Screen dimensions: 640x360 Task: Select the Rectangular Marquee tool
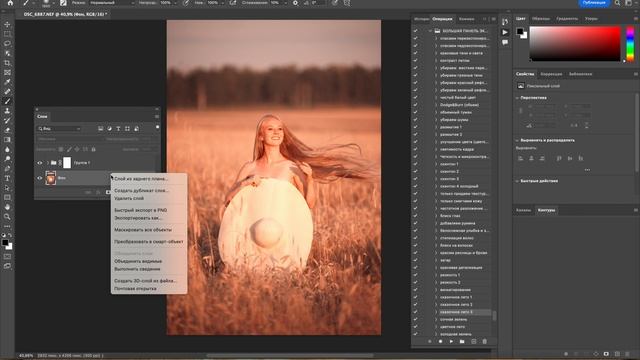[x=7, y=34]
